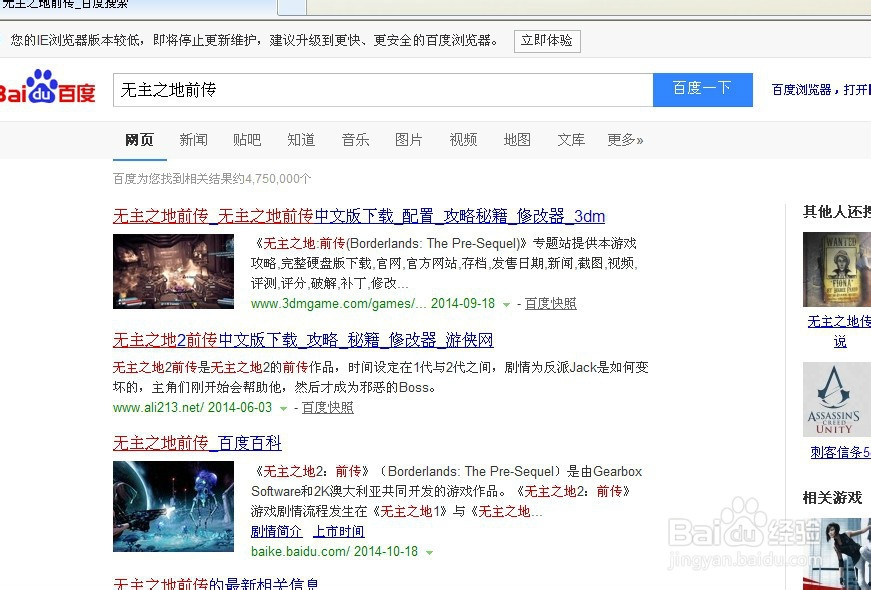This screenshot has height=590, width=871.
Task: Click the 百度百科 result thumbnail image
Action: click(x=173, y=506)
